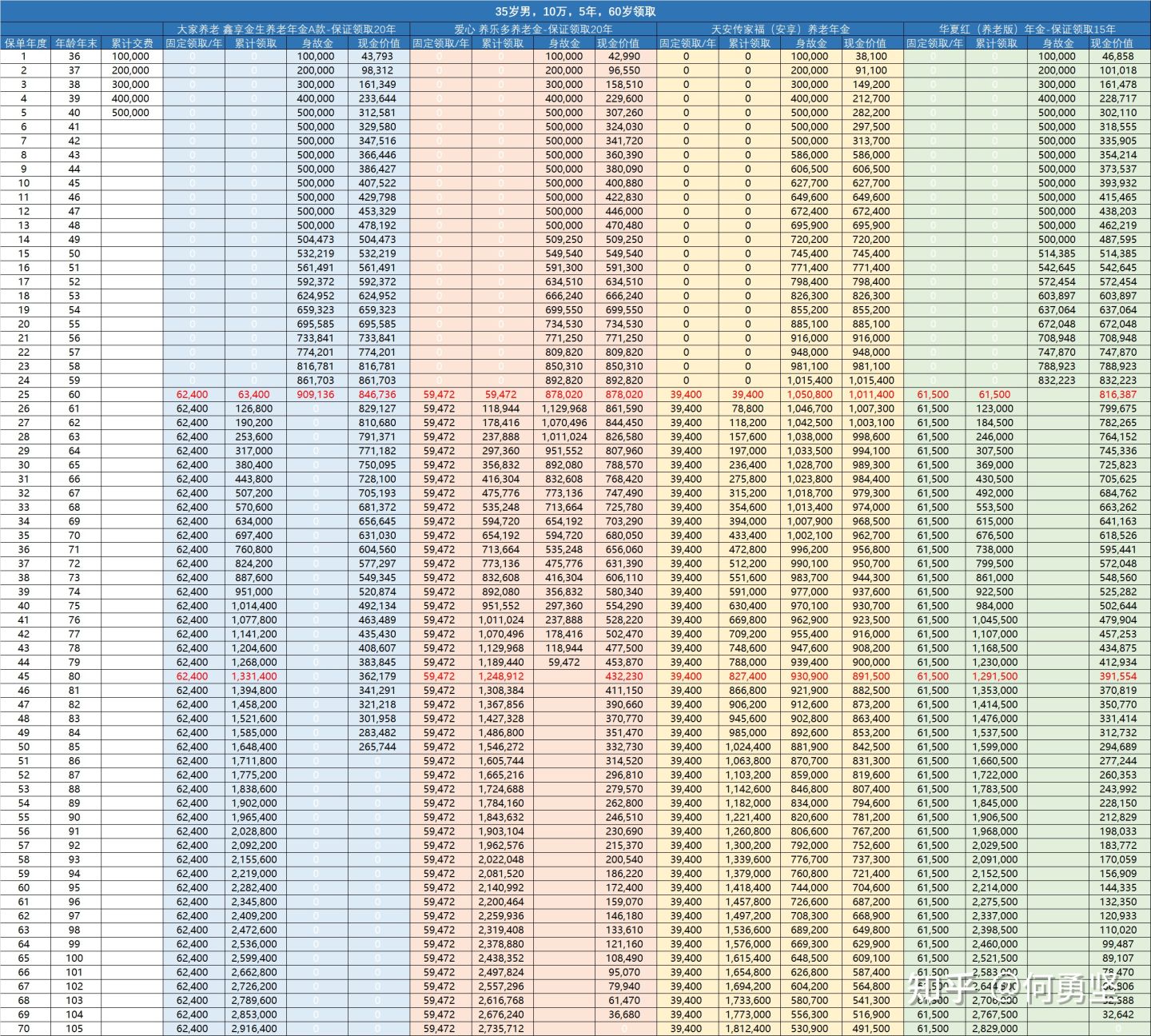
Task: Click the cell showing 516,900
Action: click(x=871, y=1014)
